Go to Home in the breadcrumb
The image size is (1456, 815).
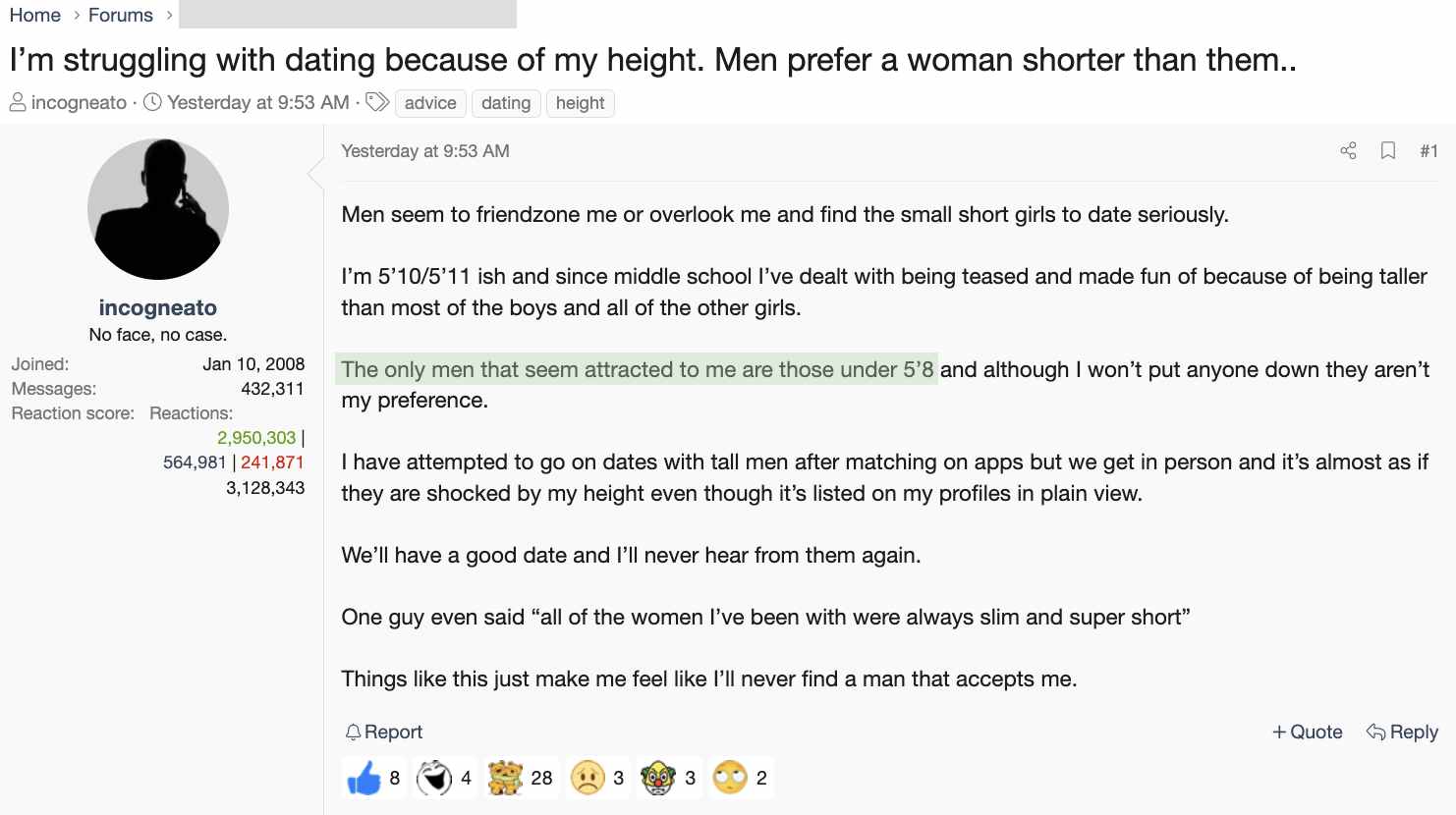35,15
